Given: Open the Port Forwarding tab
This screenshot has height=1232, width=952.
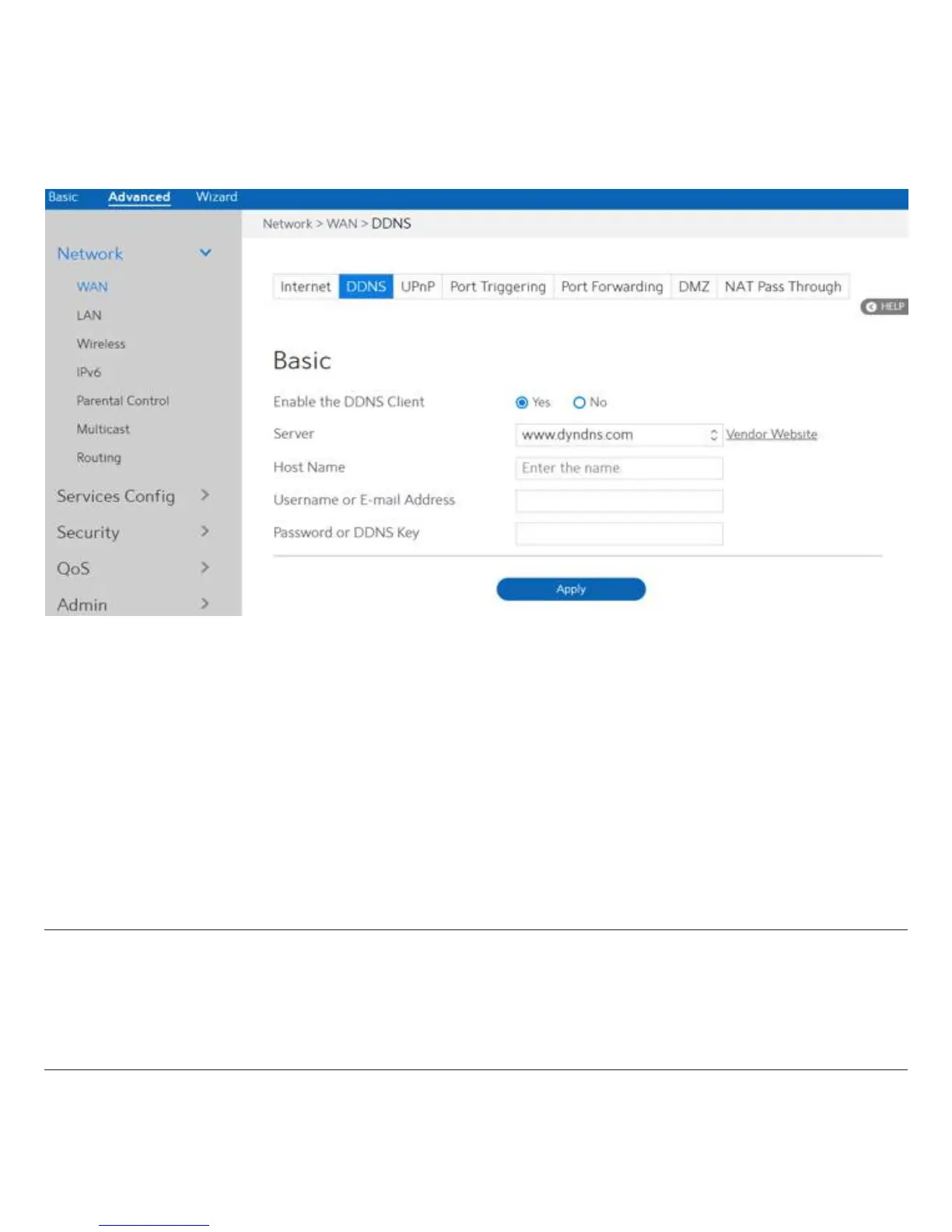Looking at the screenshot, I should [612, 286].
